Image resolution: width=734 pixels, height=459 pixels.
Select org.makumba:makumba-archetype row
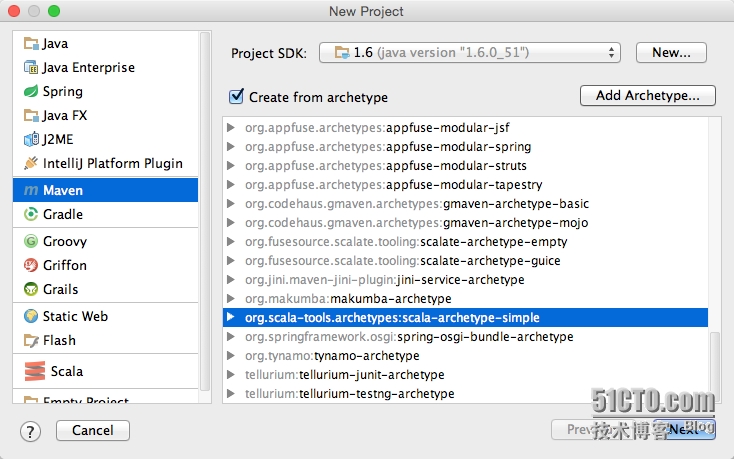coord(465,299)
